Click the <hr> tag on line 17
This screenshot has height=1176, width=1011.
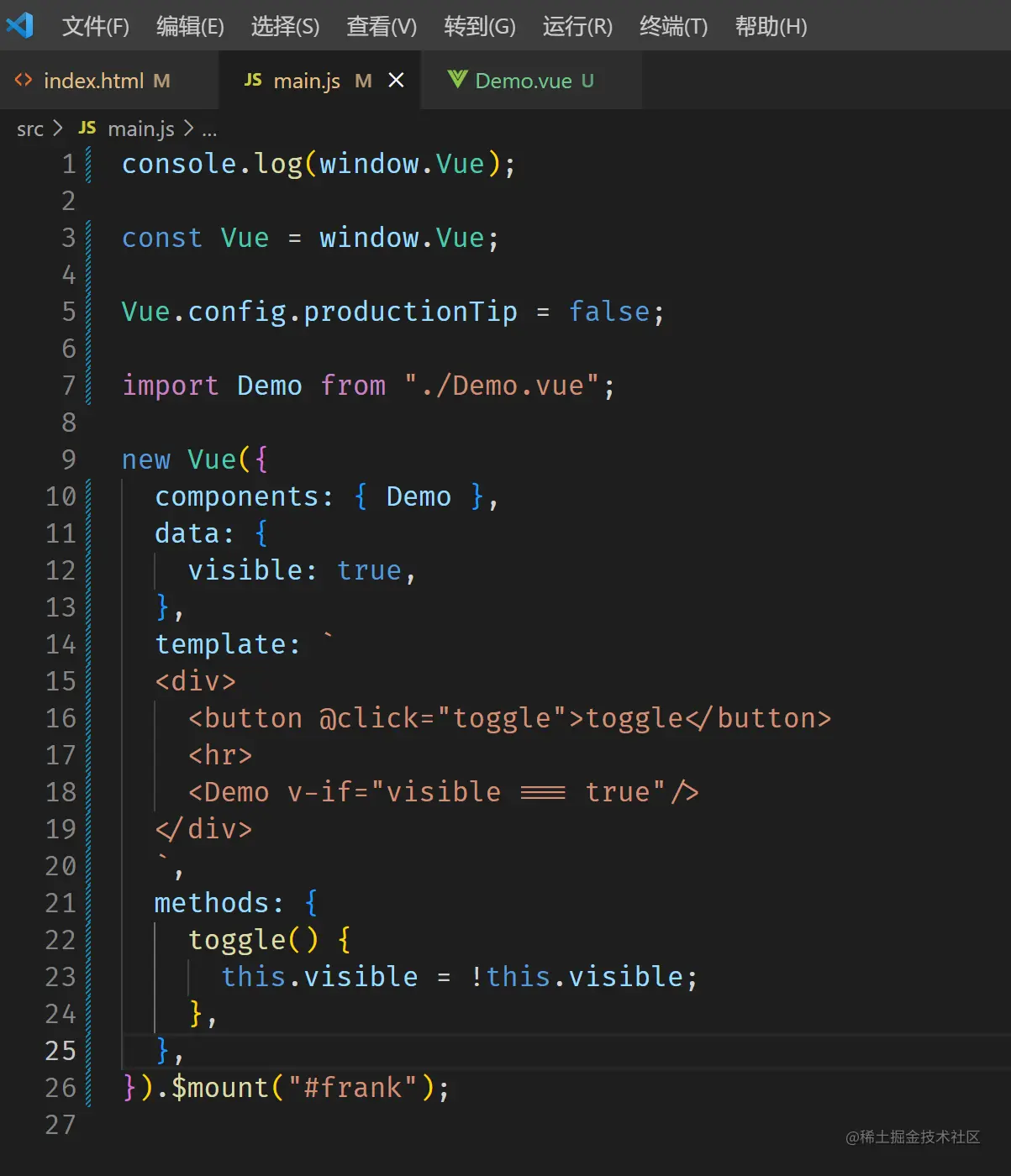(x=220, y=755)
